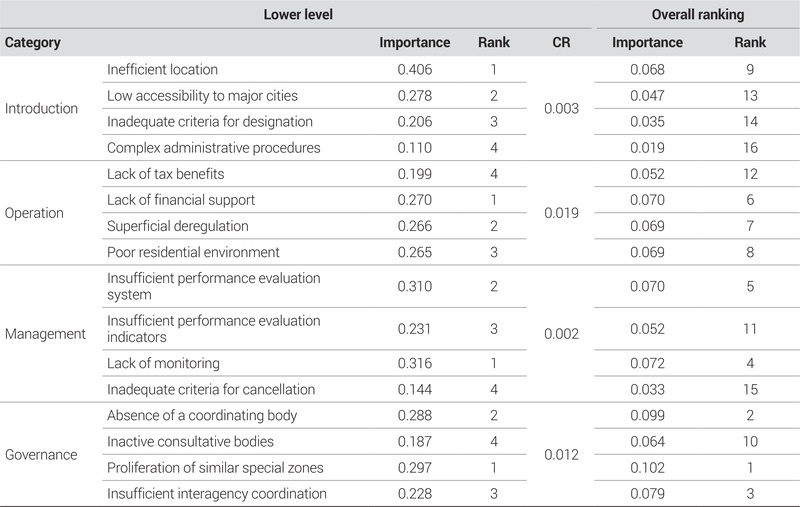Click "Proliferation of similar special zones"
Image resolution: width=800 pixels, height=507 pixels.
click(x=215, y=467)
